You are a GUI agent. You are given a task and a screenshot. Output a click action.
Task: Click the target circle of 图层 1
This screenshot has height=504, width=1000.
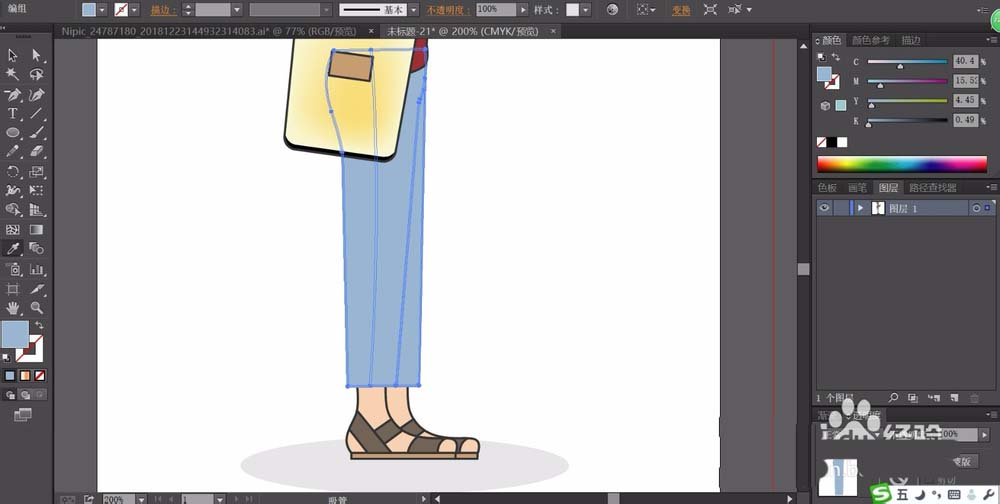[x=976, y=208]
